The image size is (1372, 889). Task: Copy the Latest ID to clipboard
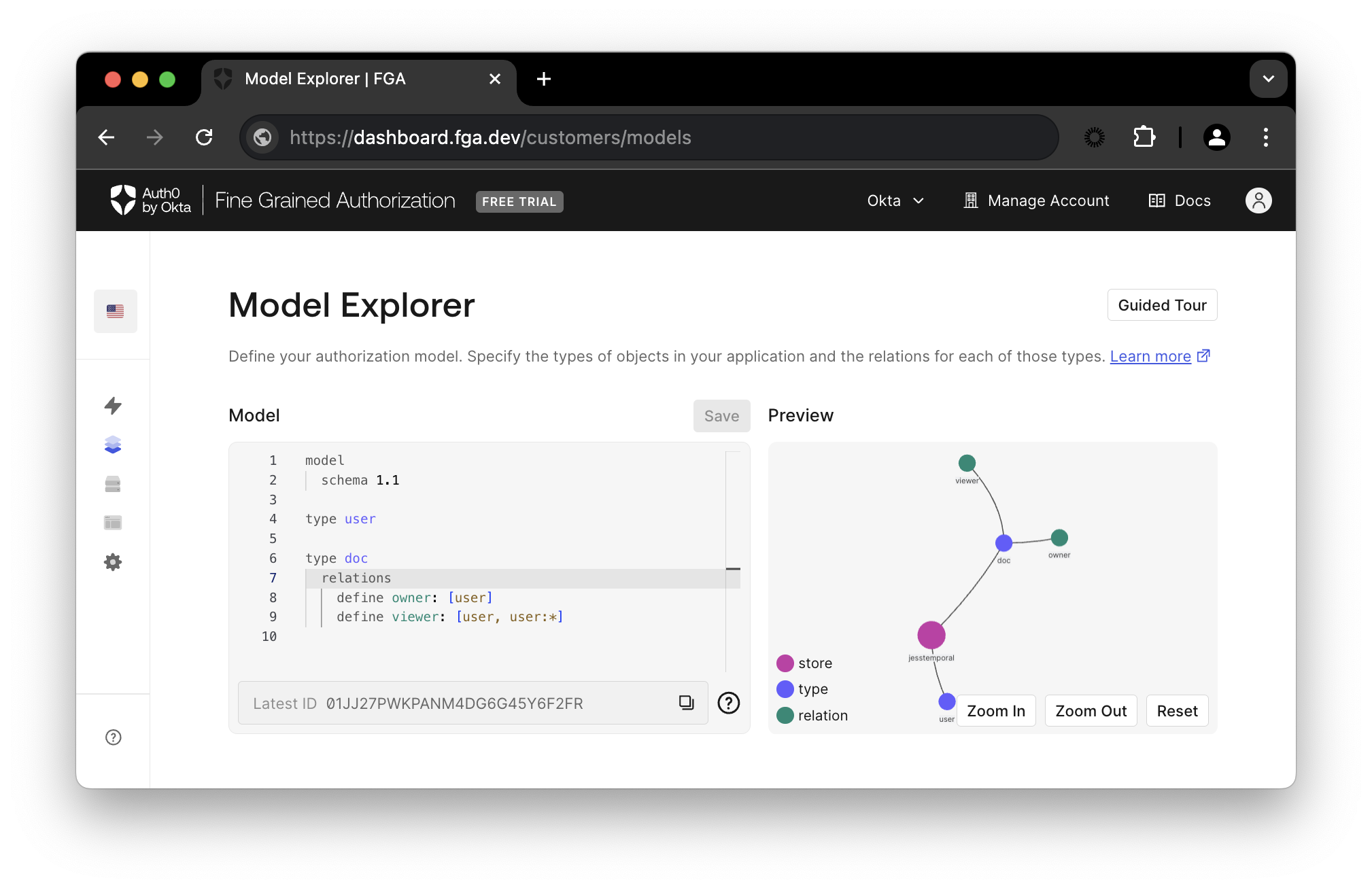(687, 703)
